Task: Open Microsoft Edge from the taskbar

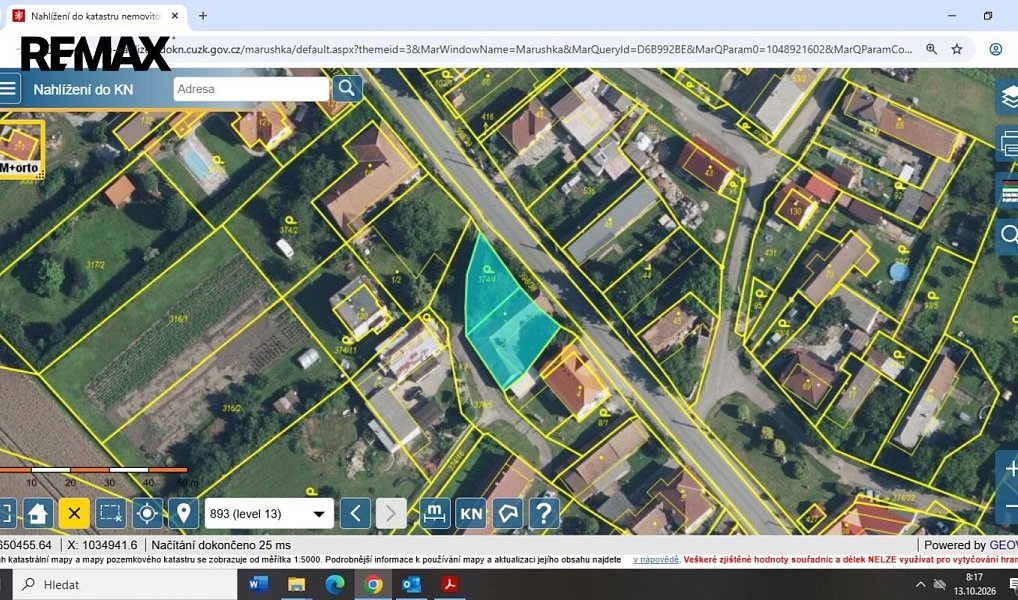Action: pyautogui.click(x=334, y=584)
